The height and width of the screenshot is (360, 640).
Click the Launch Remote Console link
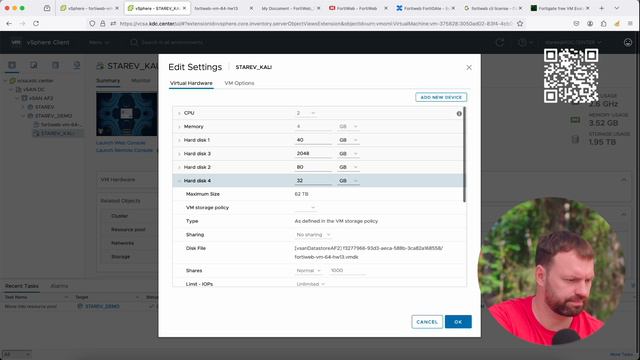[124, 150]
